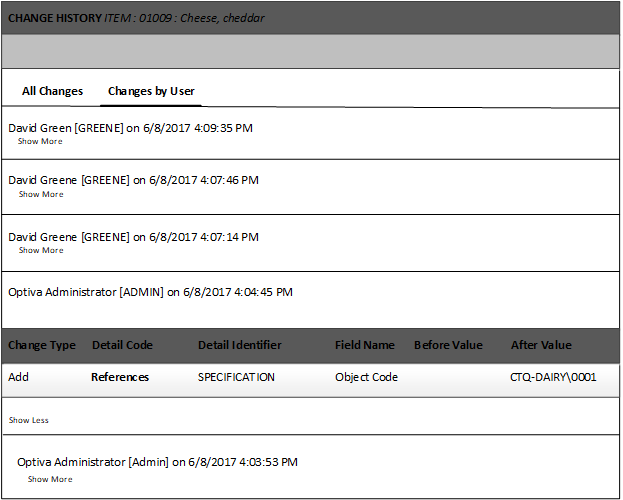The height and width of the screenshot is (500, 623).
Task: Expand Show More for the 4:03:53 PM change
Action: (x=50, y=480)
